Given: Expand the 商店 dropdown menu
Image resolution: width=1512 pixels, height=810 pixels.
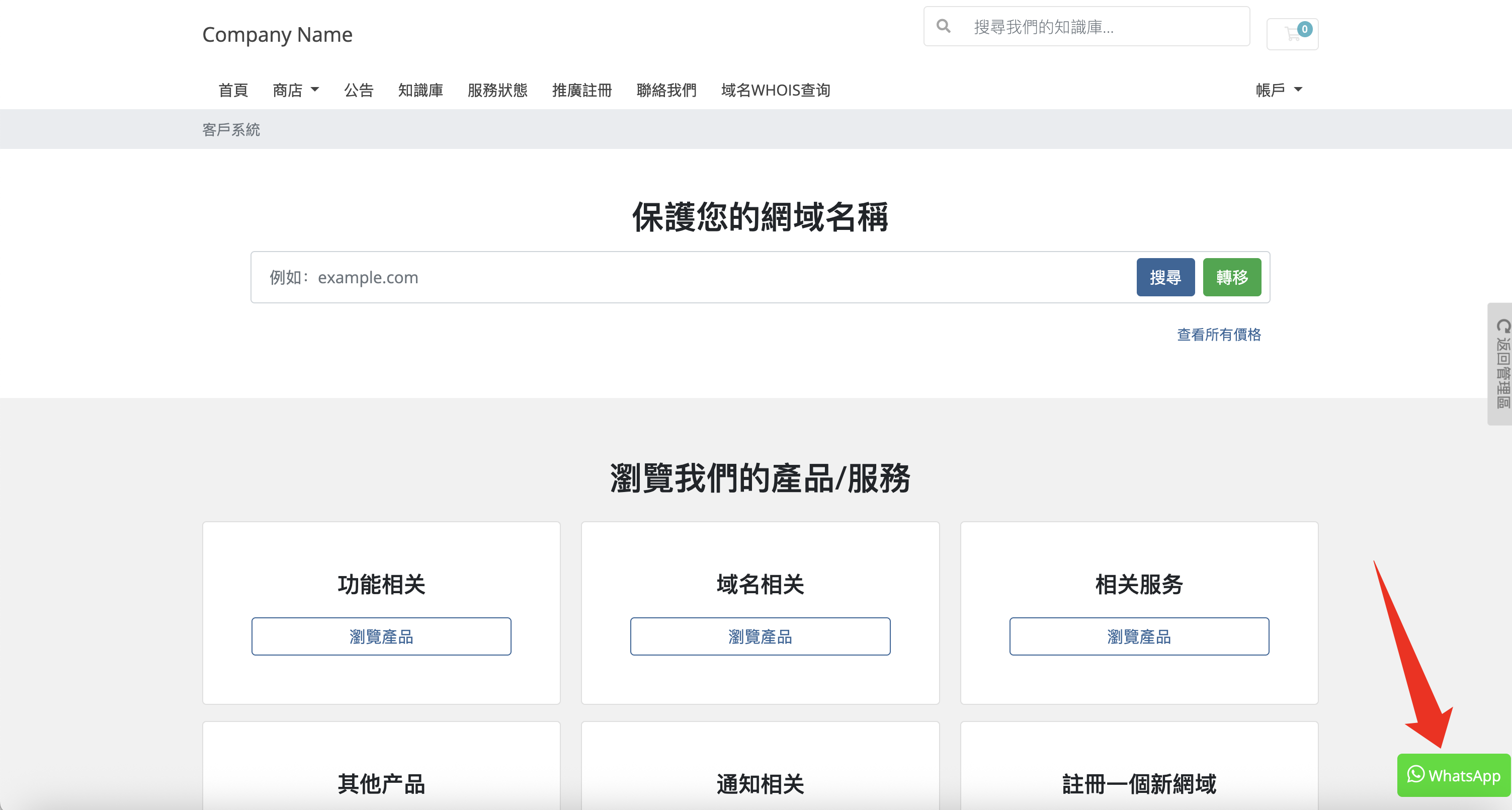Looking at the screenshot, I should (x=295, y=91).
